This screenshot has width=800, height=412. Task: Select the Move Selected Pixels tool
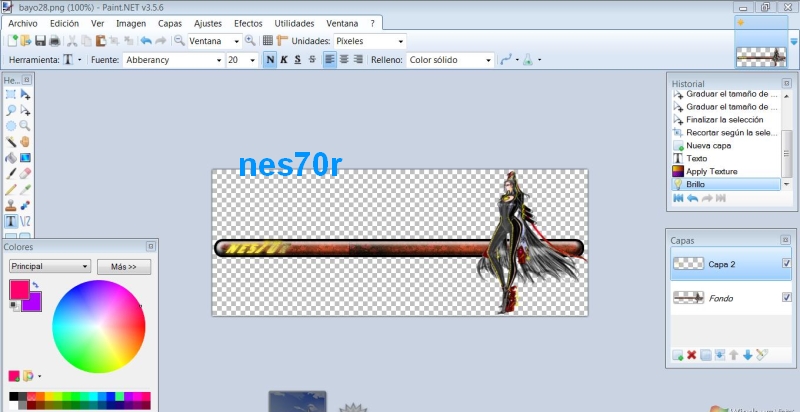click(x=25, y=94)
